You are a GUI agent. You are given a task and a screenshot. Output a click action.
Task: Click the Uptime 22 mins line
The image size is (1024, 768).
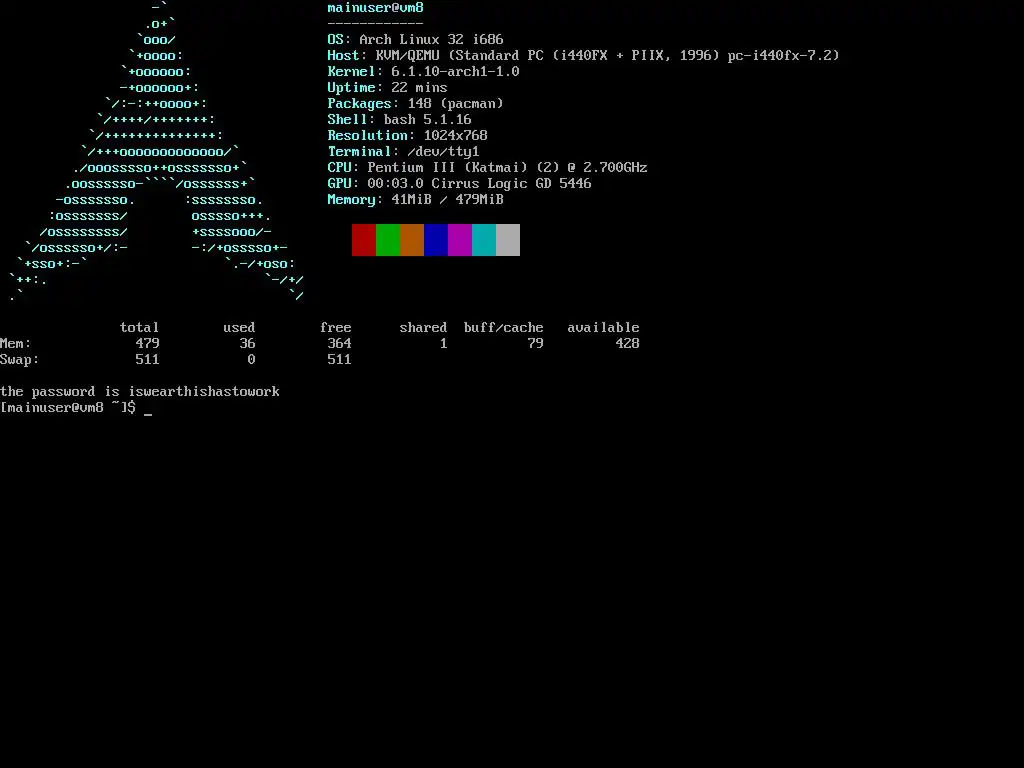[387, 88]
